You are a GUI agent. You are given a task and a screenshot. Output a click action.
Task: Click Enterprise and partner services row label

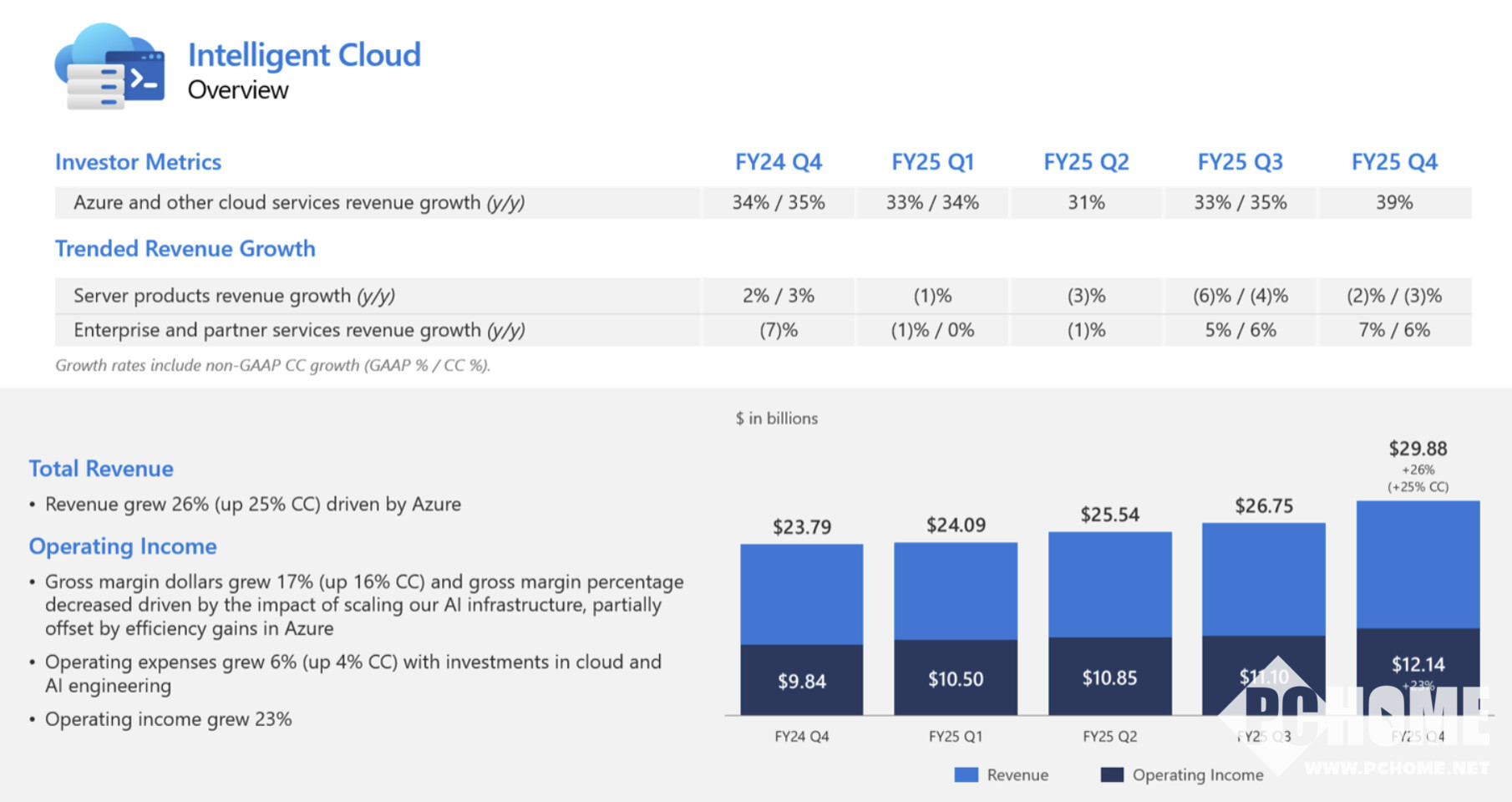pyautogui.click(x=299, y=330)
